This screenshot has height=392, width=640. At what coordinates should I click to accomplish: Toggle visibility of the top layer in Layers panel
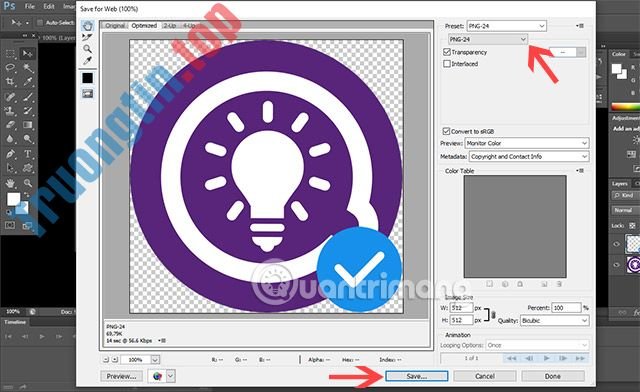click(x=616, y=244)
